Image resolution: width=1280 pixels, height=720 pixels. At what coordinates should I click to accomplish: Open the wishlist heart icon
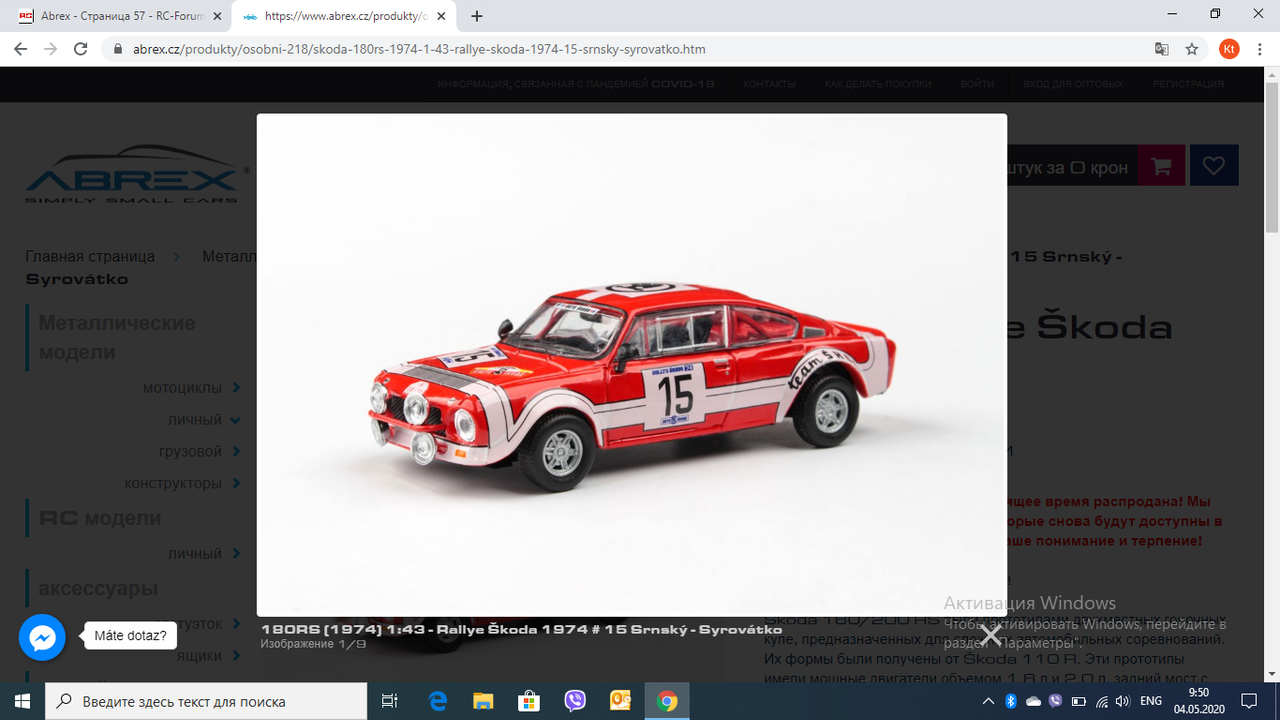click(1214, 166)
